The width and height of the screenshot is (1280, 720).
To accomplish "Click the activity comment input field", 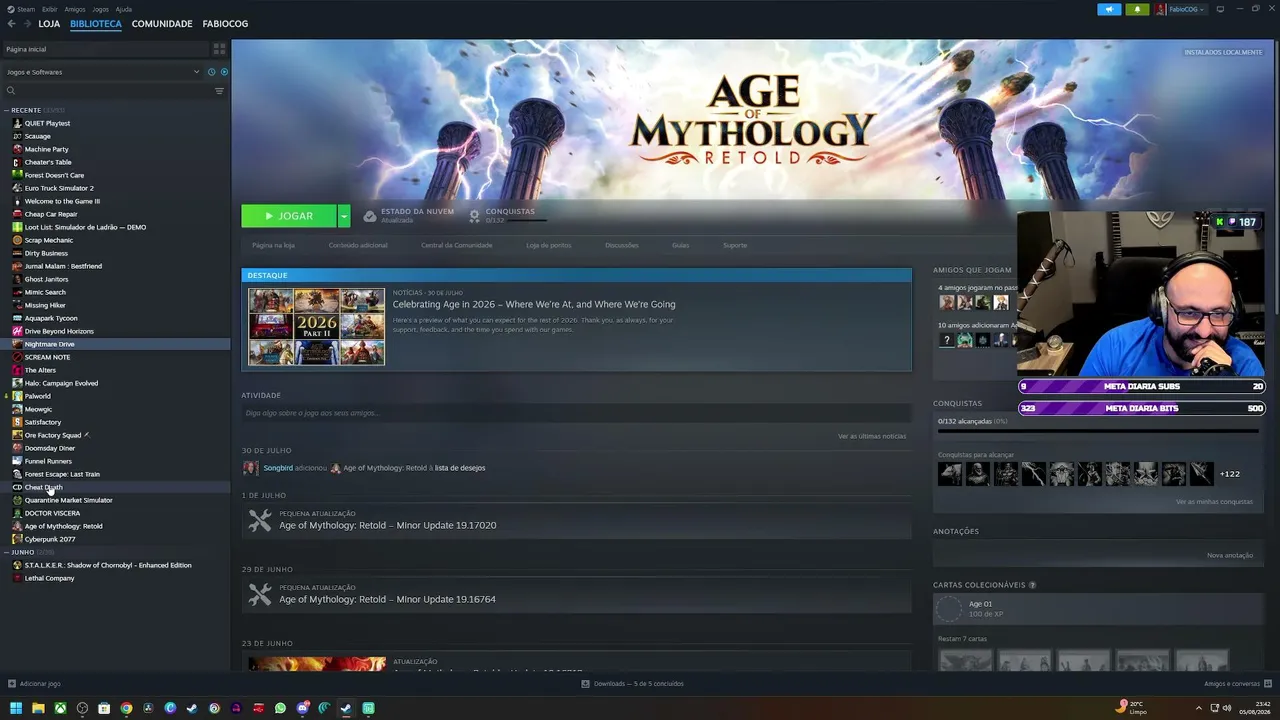I will click(576, 413).
